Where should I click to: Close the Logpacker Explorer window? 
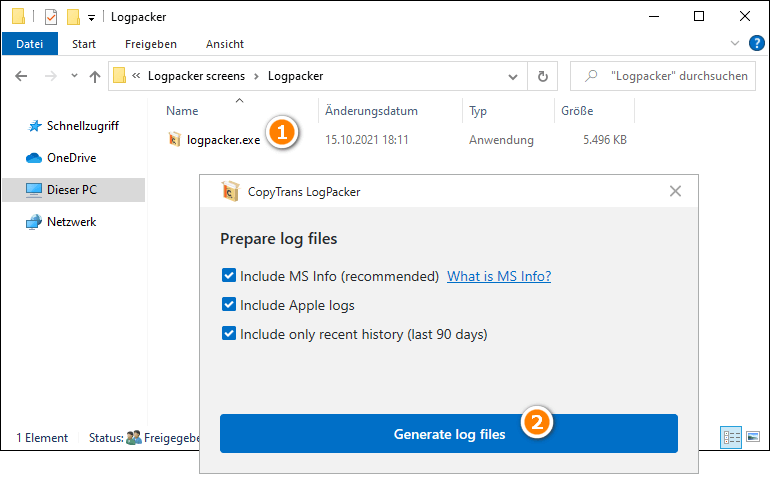coord(744,16)
